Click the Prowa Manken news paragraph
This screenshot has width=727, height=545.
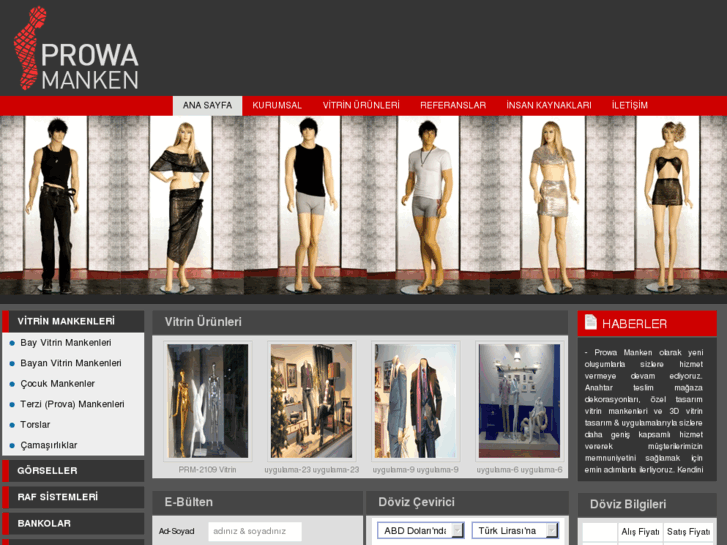point(644,411)
